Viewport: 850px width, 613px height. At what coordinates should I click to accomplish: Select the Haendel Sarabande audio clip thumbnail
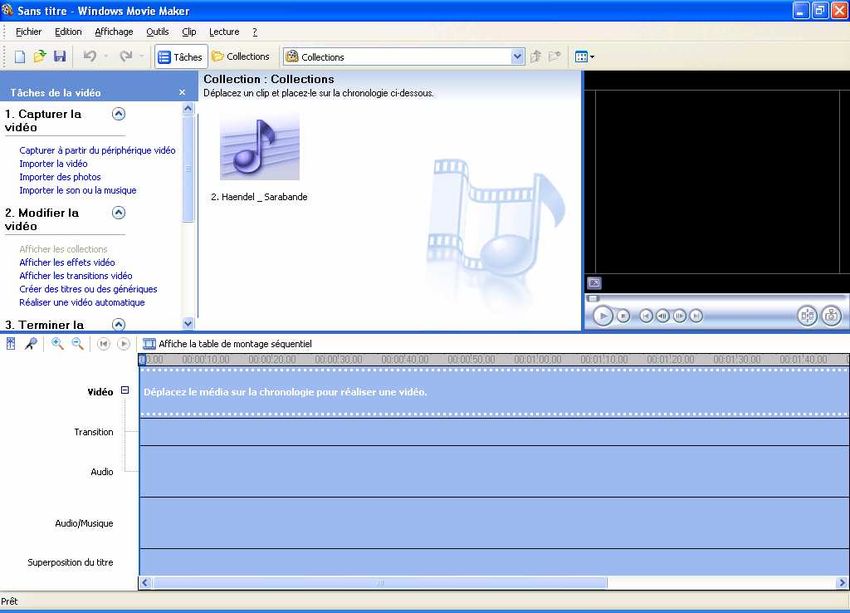pyautogui.click(x=259, y=146)
